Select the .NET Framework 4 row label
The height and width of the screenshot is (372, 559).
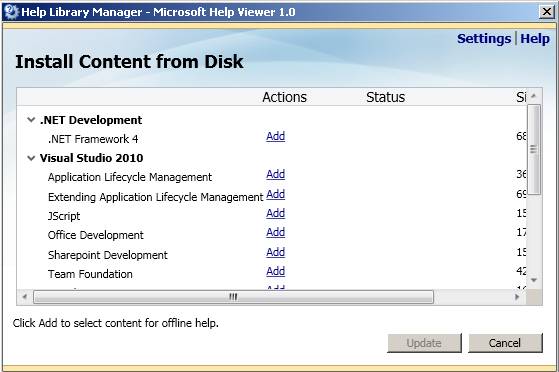tap(93, 139)
